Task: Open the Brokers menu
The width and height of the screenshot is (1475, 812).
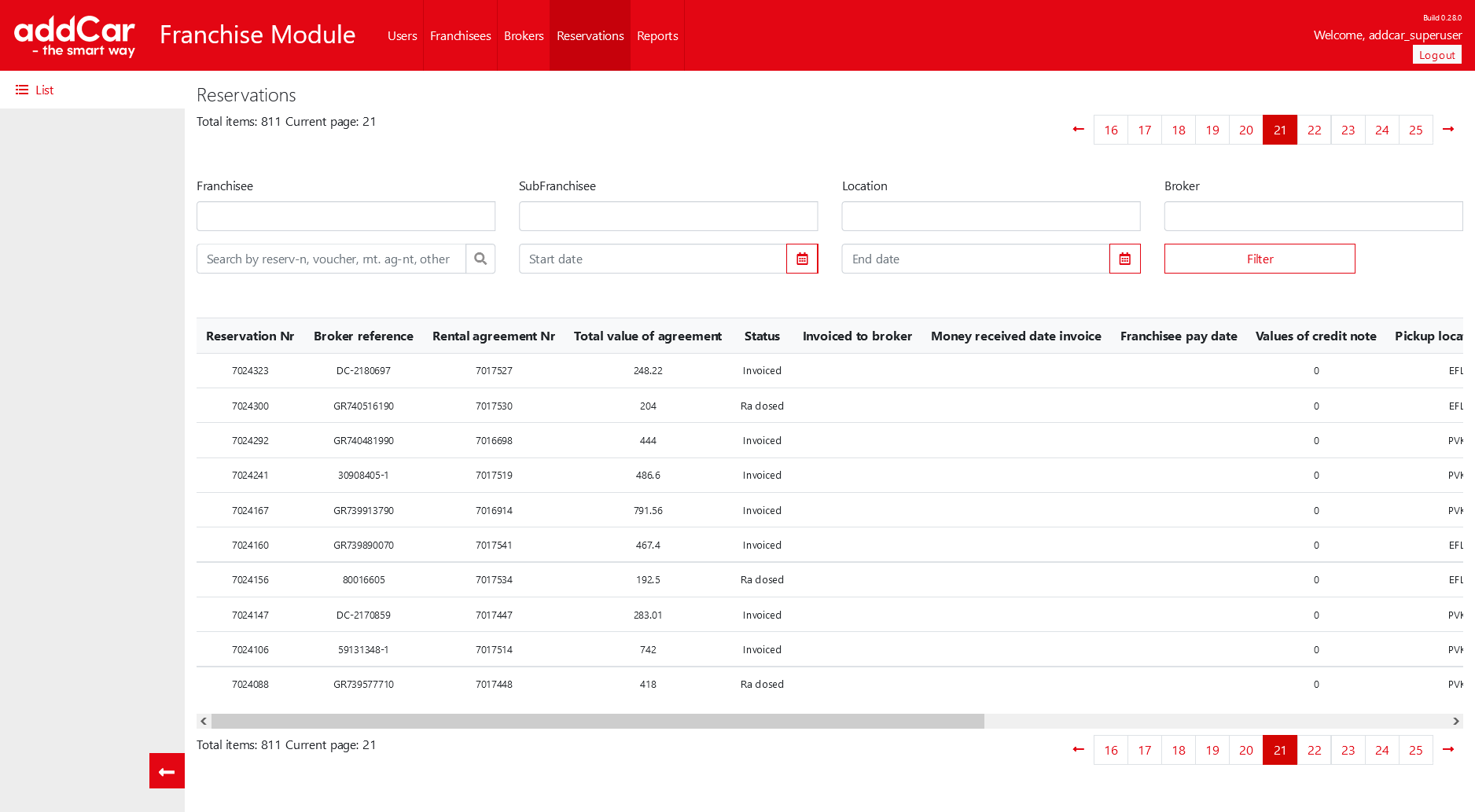Action: coord(524,35)
